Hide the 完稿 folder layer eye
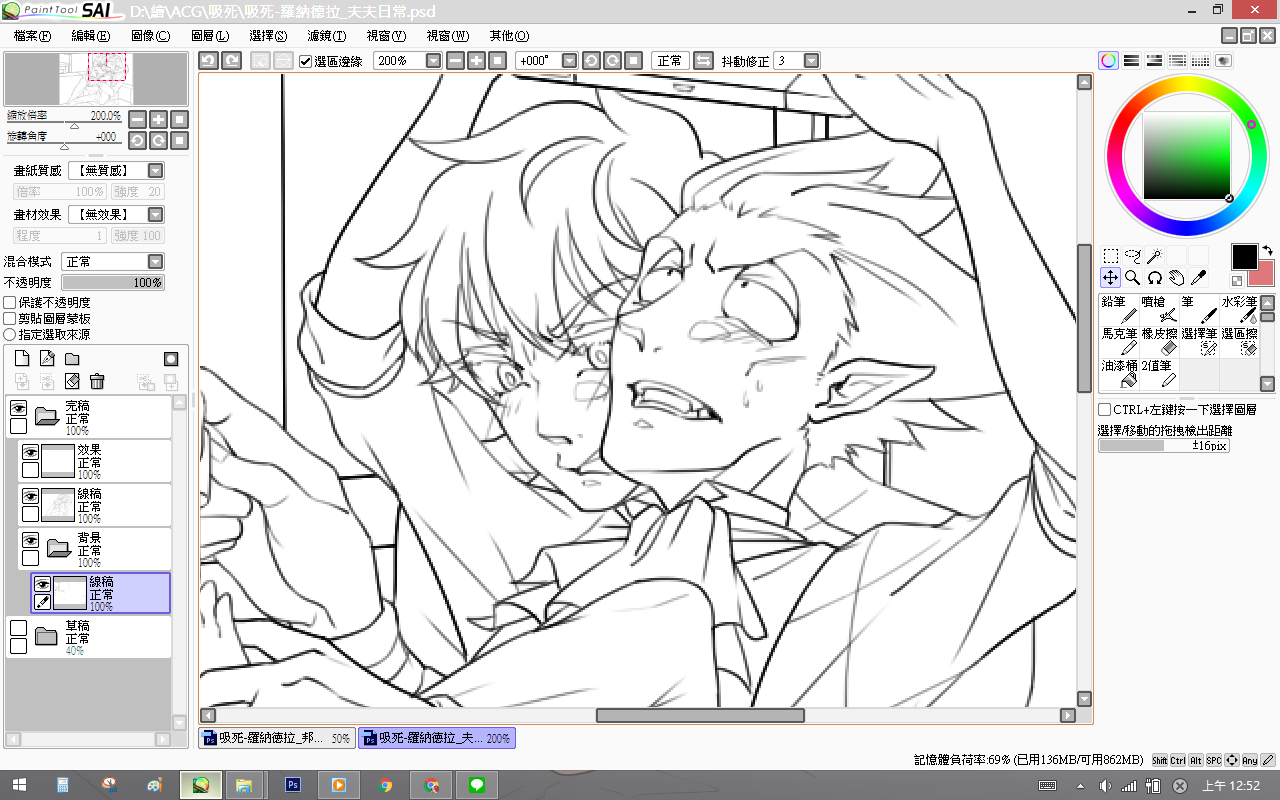 (x=18, y=408)
